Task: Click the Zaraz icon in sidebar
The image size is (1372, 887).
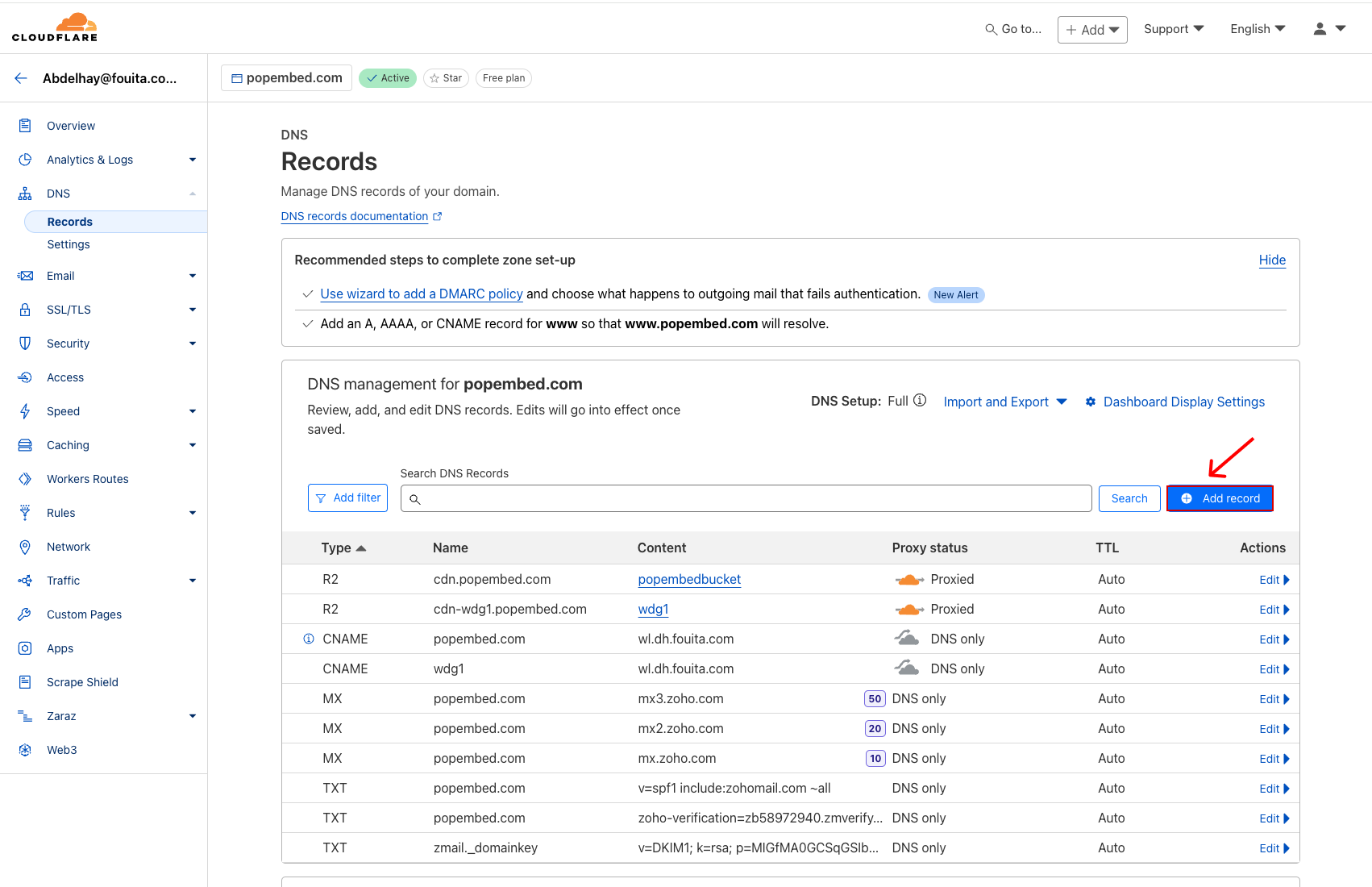Action: [x=25, y=716]
